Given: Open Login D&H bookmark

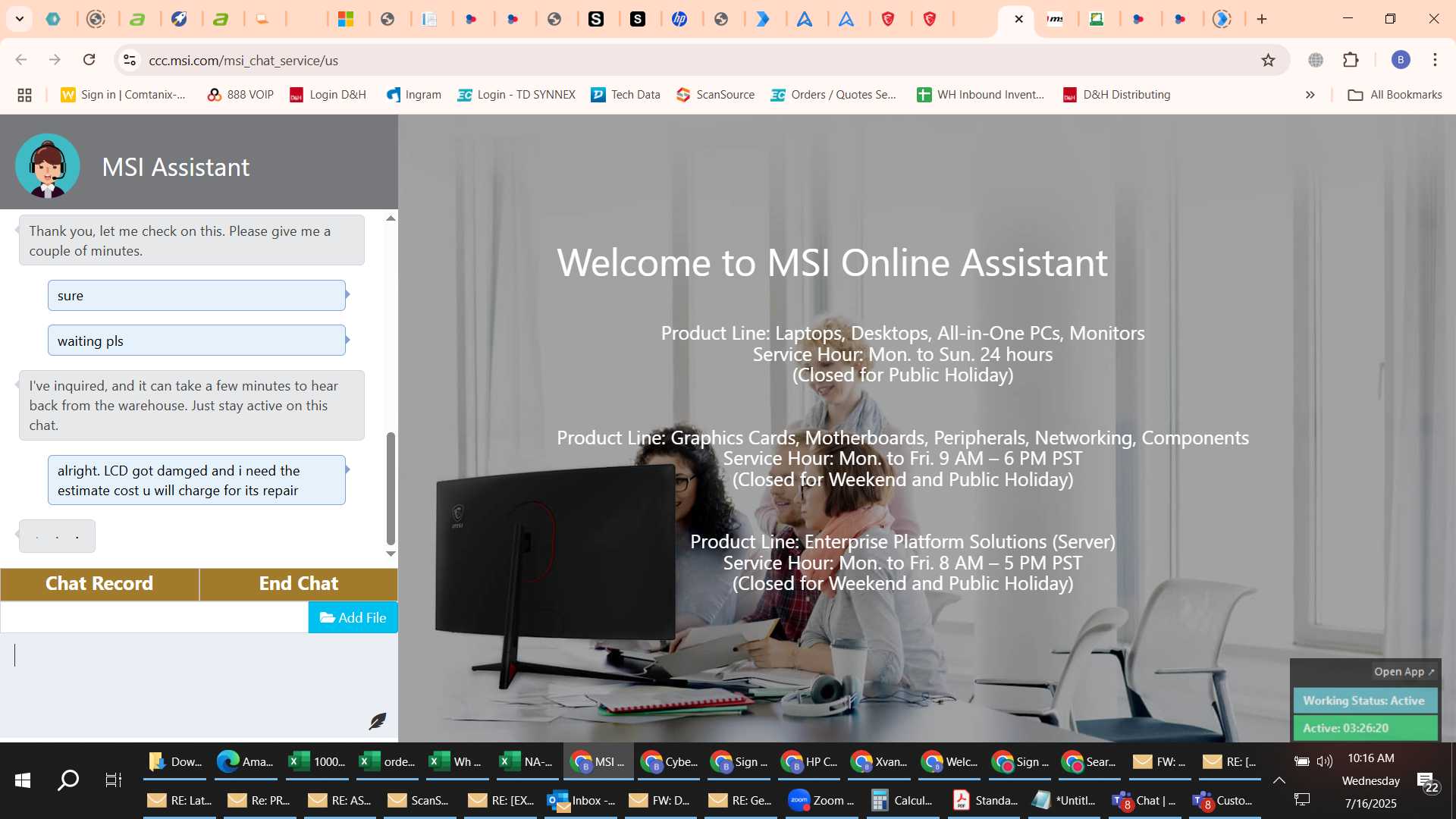Looking at the screenshot, I should point(328,95).
